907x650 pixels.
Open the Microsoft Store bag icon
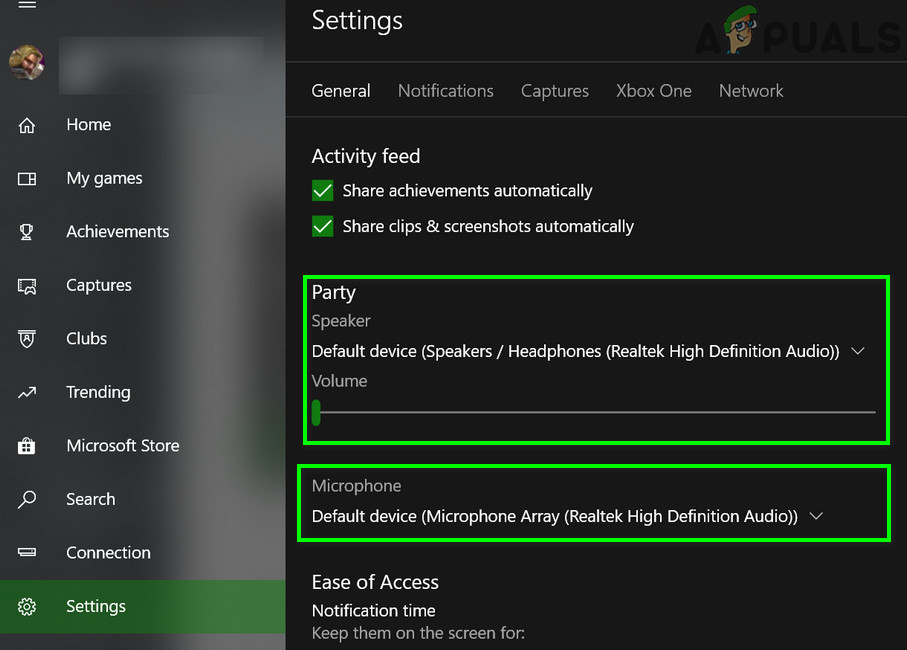click(x=27, y=446)
